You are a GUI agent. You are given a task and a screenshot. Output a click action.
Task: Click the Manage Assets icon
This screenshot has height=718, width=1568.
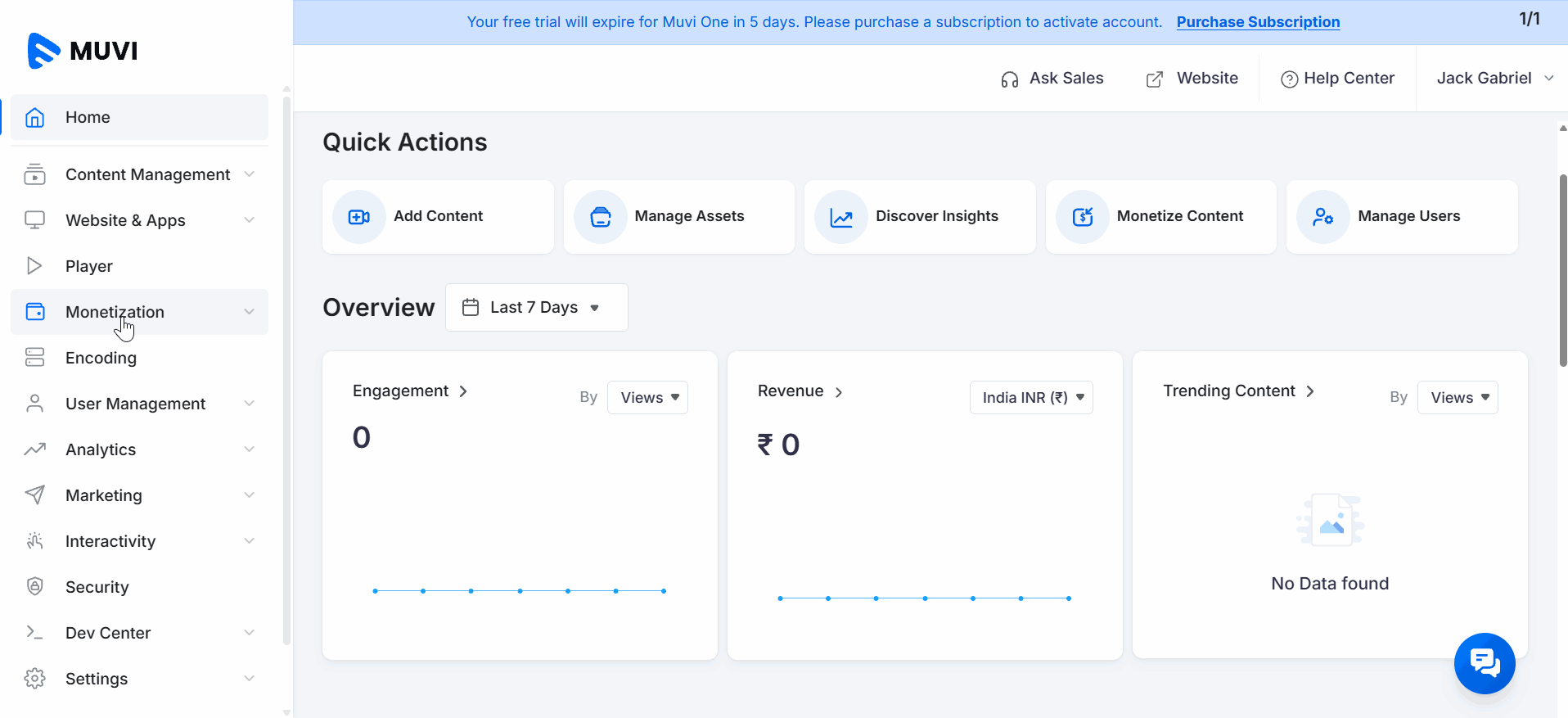pyautogui.click(x=600, y=217)
